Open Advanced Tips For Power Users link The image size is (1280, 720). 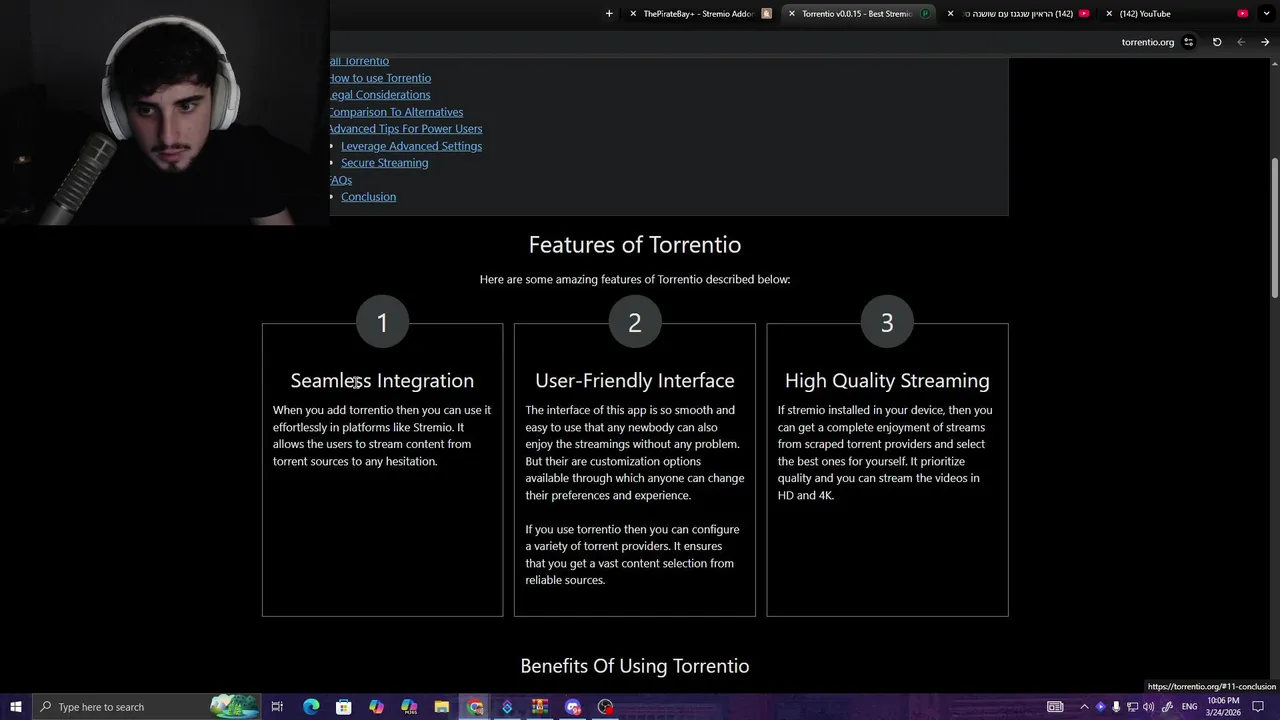(406, 129)
